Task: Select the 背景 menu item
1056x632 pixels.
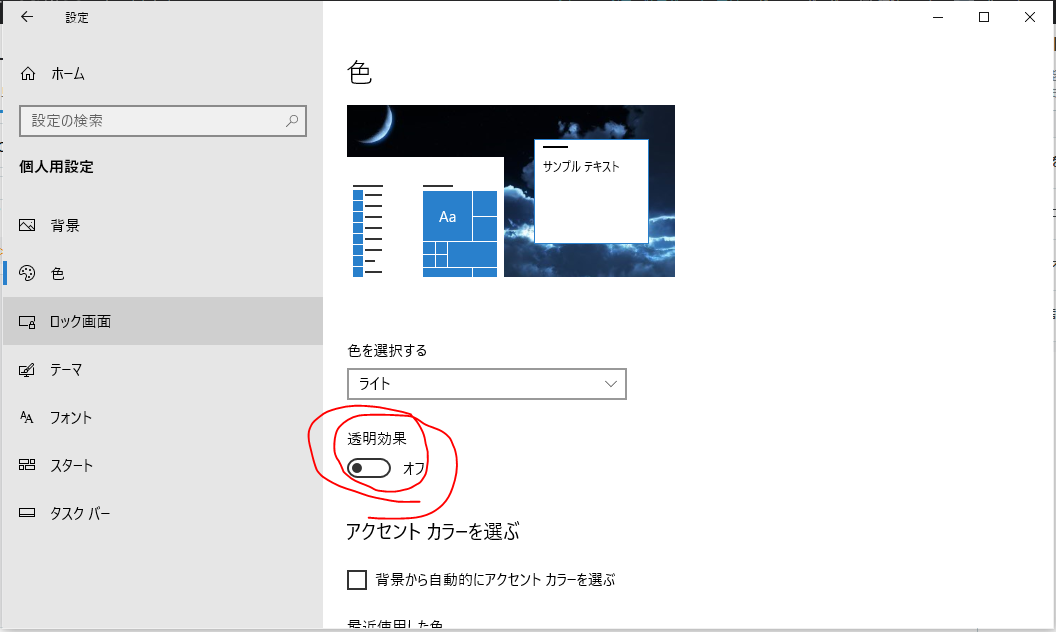Action: coord(163,225)
